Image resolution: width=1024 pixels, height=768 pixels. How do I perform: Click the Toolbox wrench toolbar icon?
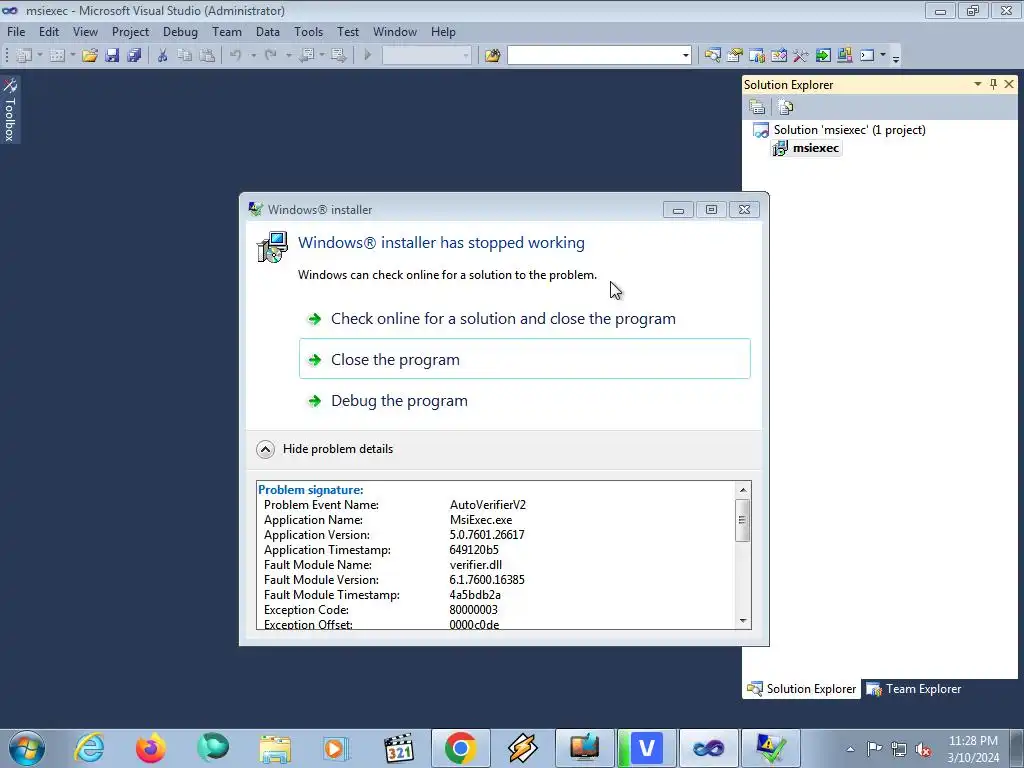[801, 56]
